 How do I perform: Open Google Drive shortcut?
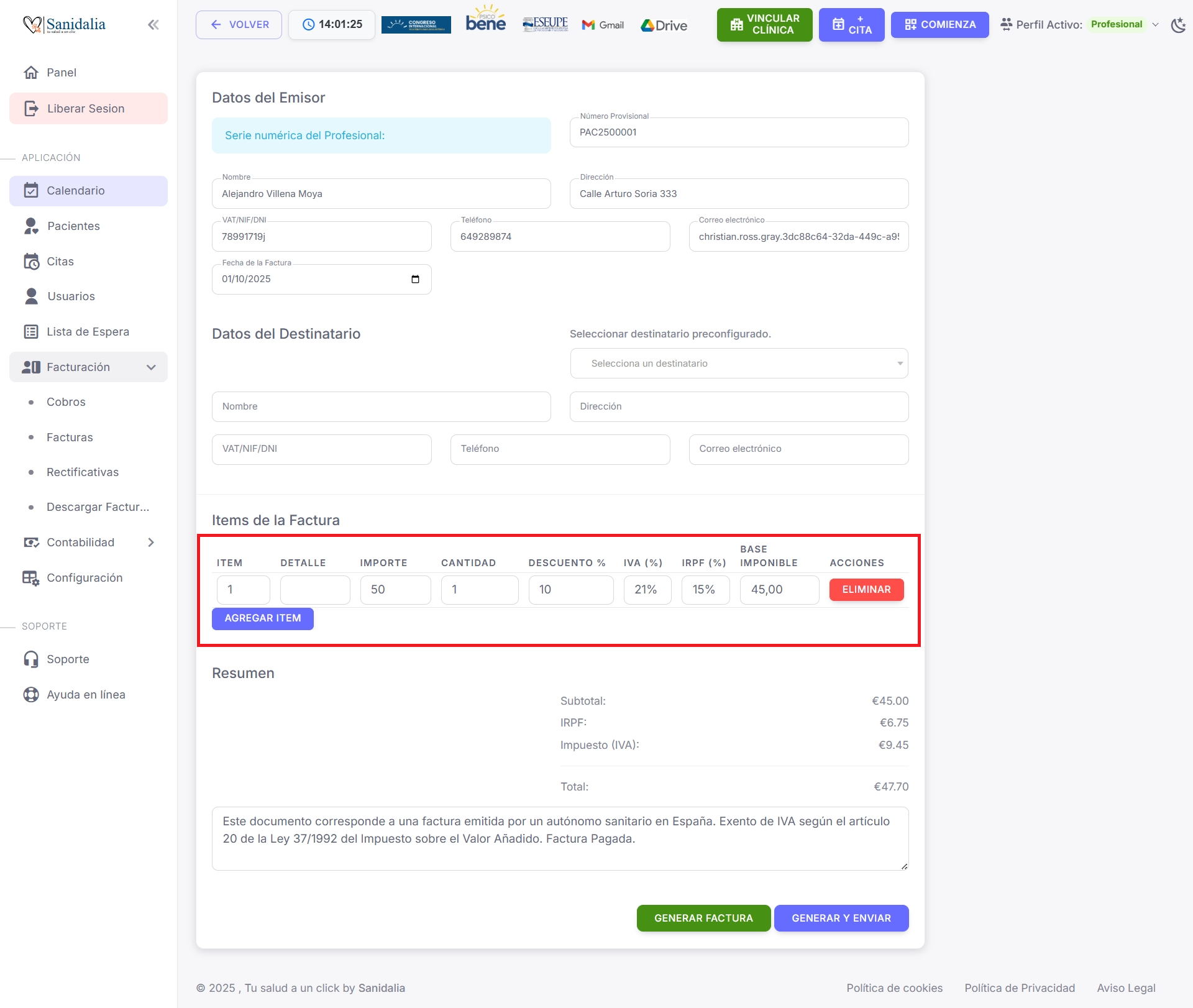coord(664,25)
